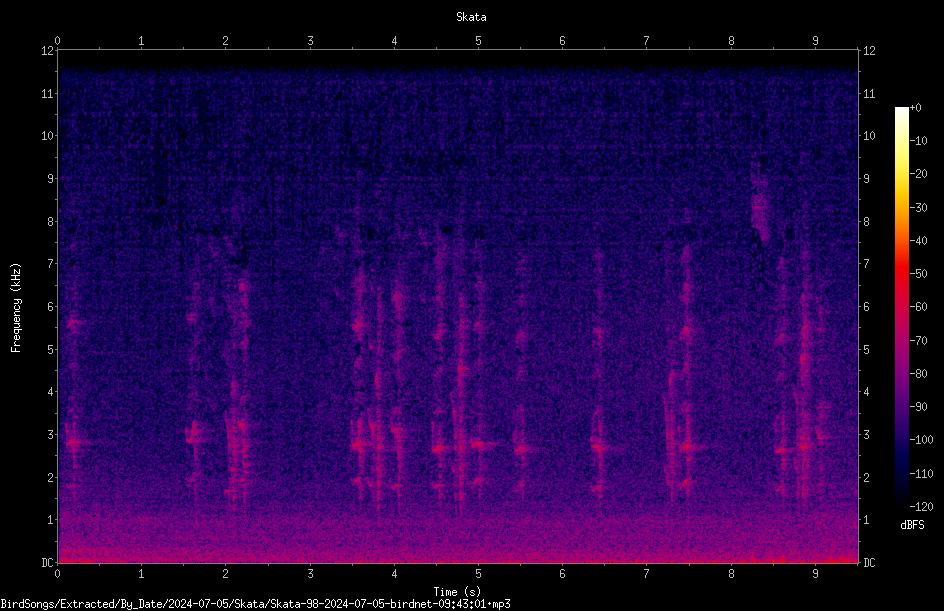The image size is (944, 611).
Task: Click the dBFS color scale gradient bar
Action: [901, 307]
